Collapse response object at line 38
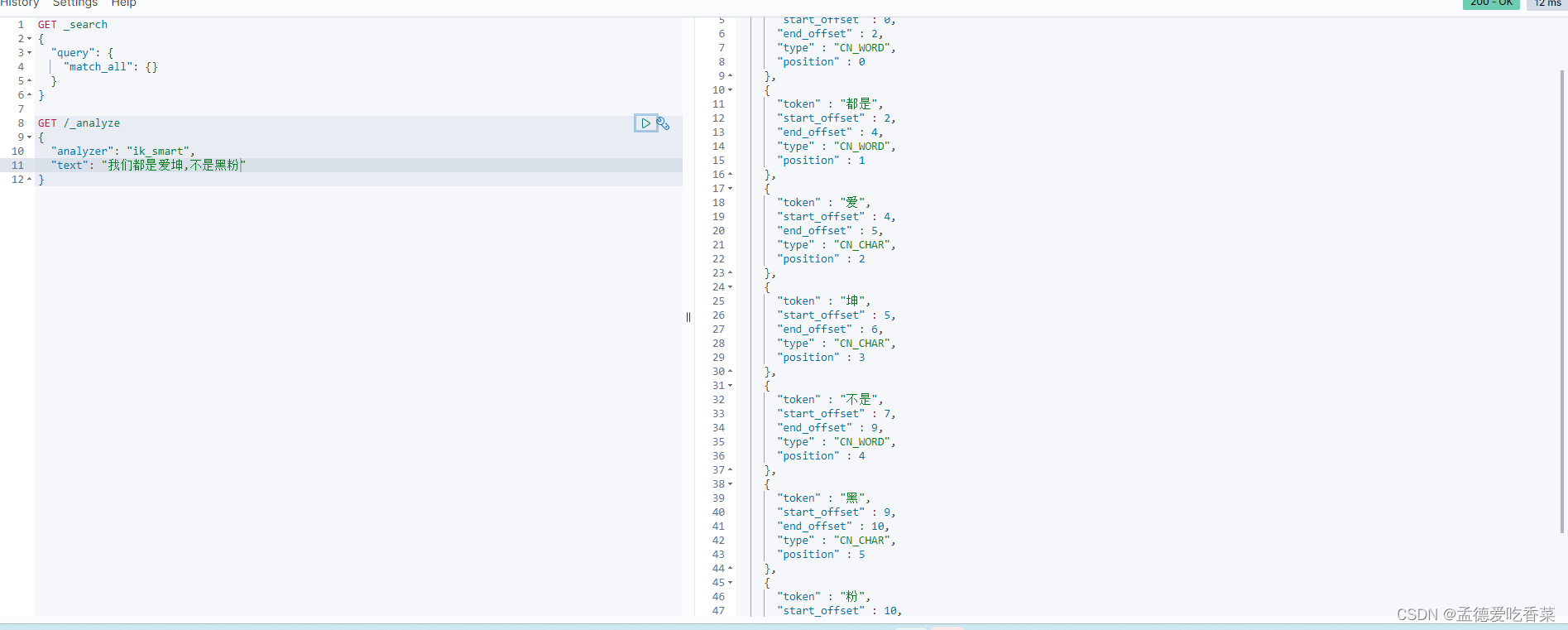 [730, 484]
